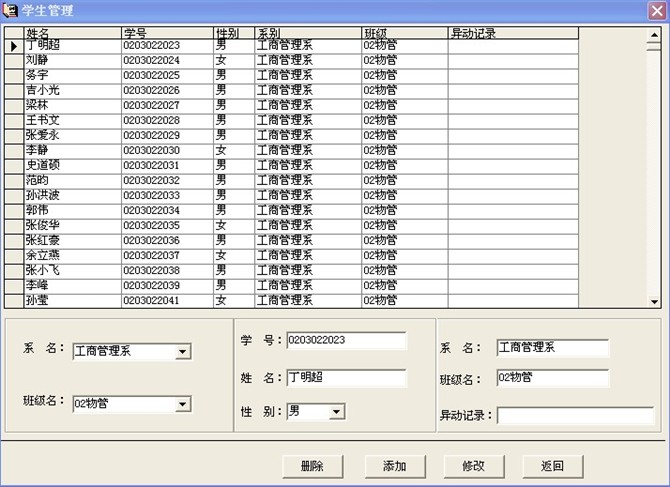Click the right-side 班级名 text field
The width and height of the screenshot is (670, 487).
[x=552, y=378]
